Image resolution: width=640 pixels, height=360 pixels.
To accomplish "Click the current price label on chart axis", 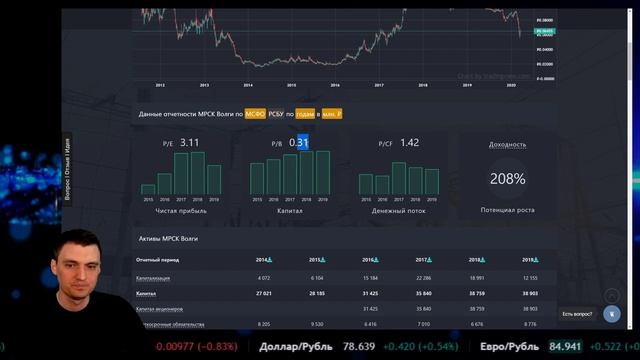I will coord(544,31).
